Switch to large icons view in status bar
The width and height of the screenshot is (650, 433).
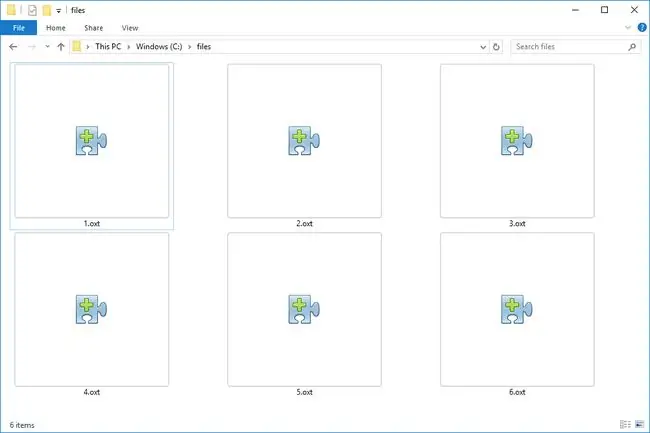coord(640,424)
